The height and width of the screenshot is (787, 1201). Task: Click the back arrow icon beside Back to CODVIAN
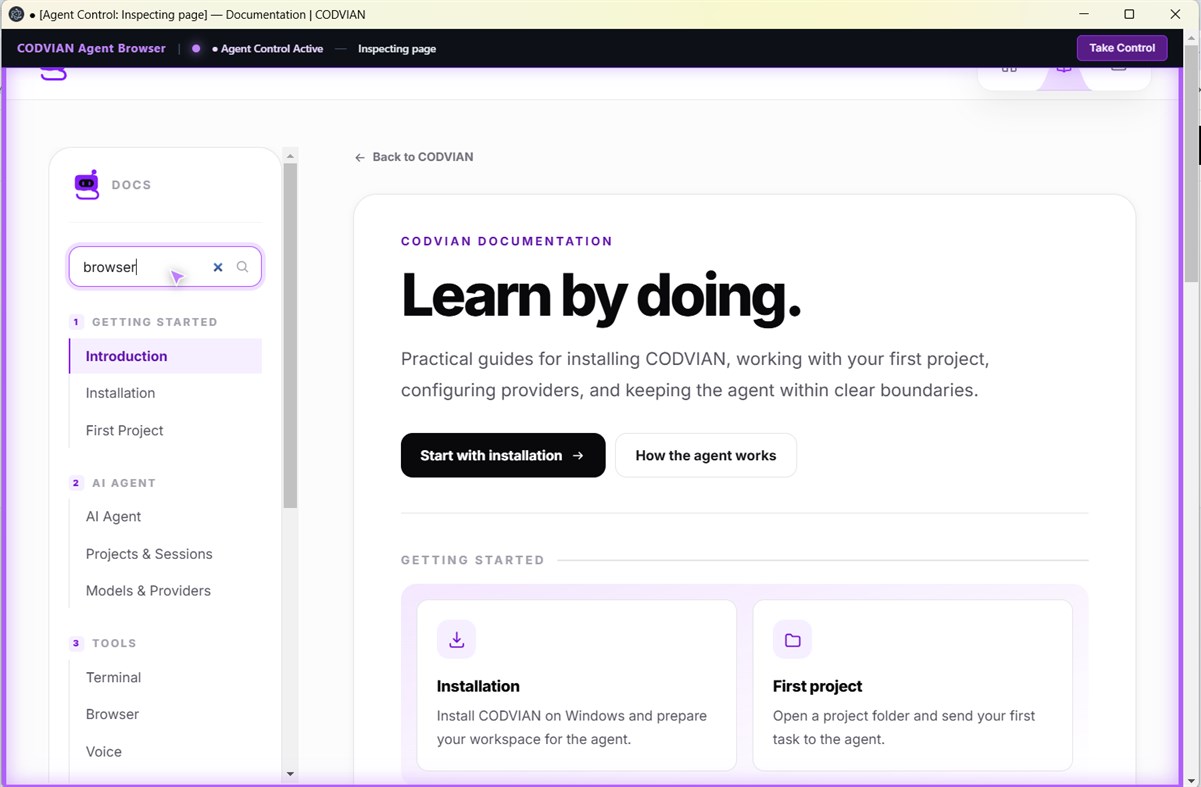[360, 157]
